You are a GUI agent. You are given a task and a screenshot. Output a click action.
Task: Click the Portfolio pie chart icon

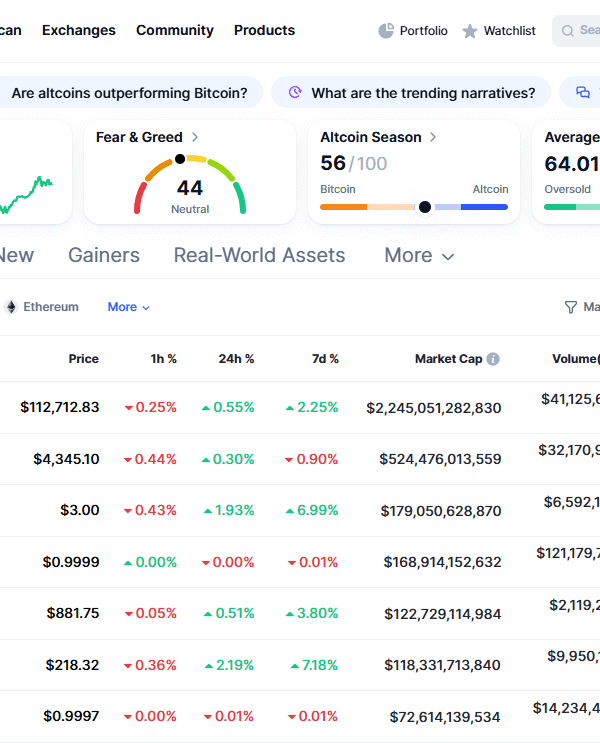(x=386, y=31)
